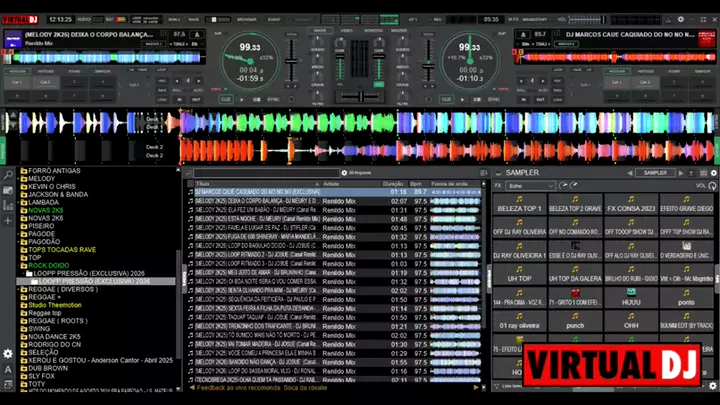Select the HOTCUES pad tab on deck 1
Screen dimensions: 720x405
[17, 71]
